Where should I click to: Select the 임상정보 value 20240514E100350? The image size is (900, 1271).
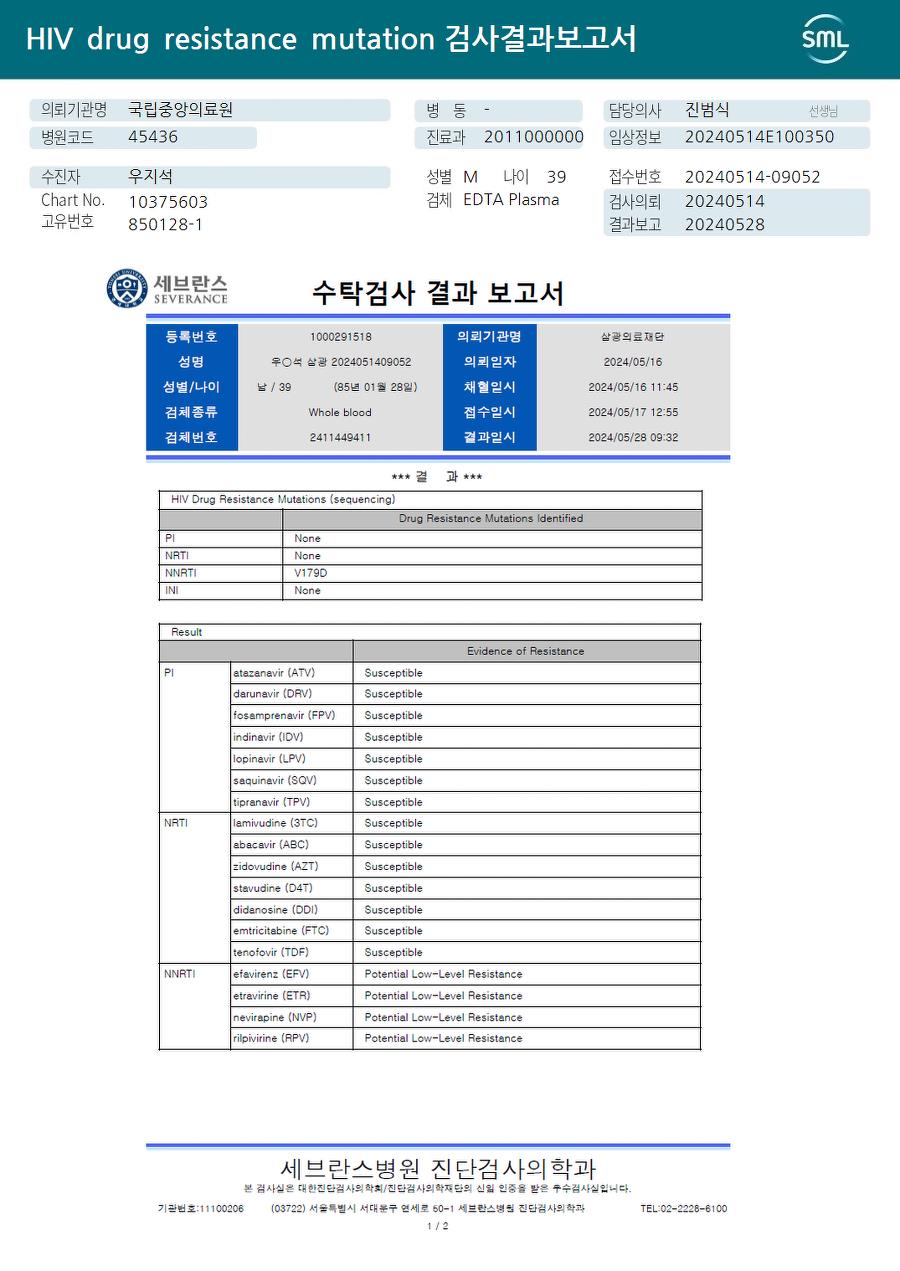pyautogui.click(x=759, y=137)
